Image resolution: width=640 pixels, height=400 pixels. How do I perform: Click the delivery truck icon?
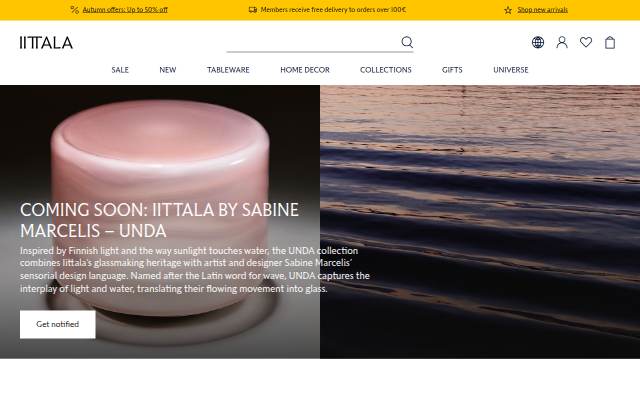(253, 10)
